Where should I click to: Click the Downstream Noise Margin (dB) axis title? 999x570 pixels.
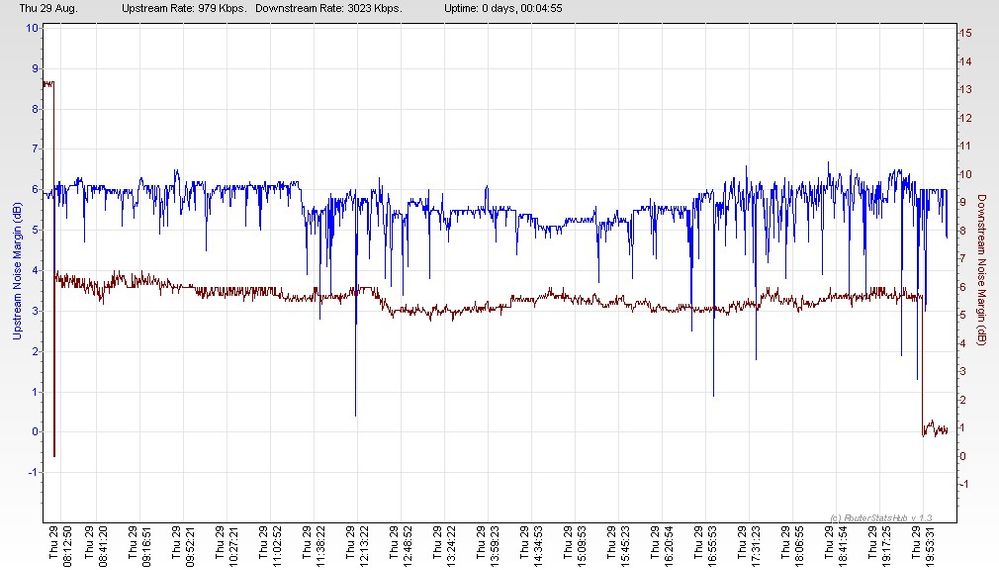point(981,270)
